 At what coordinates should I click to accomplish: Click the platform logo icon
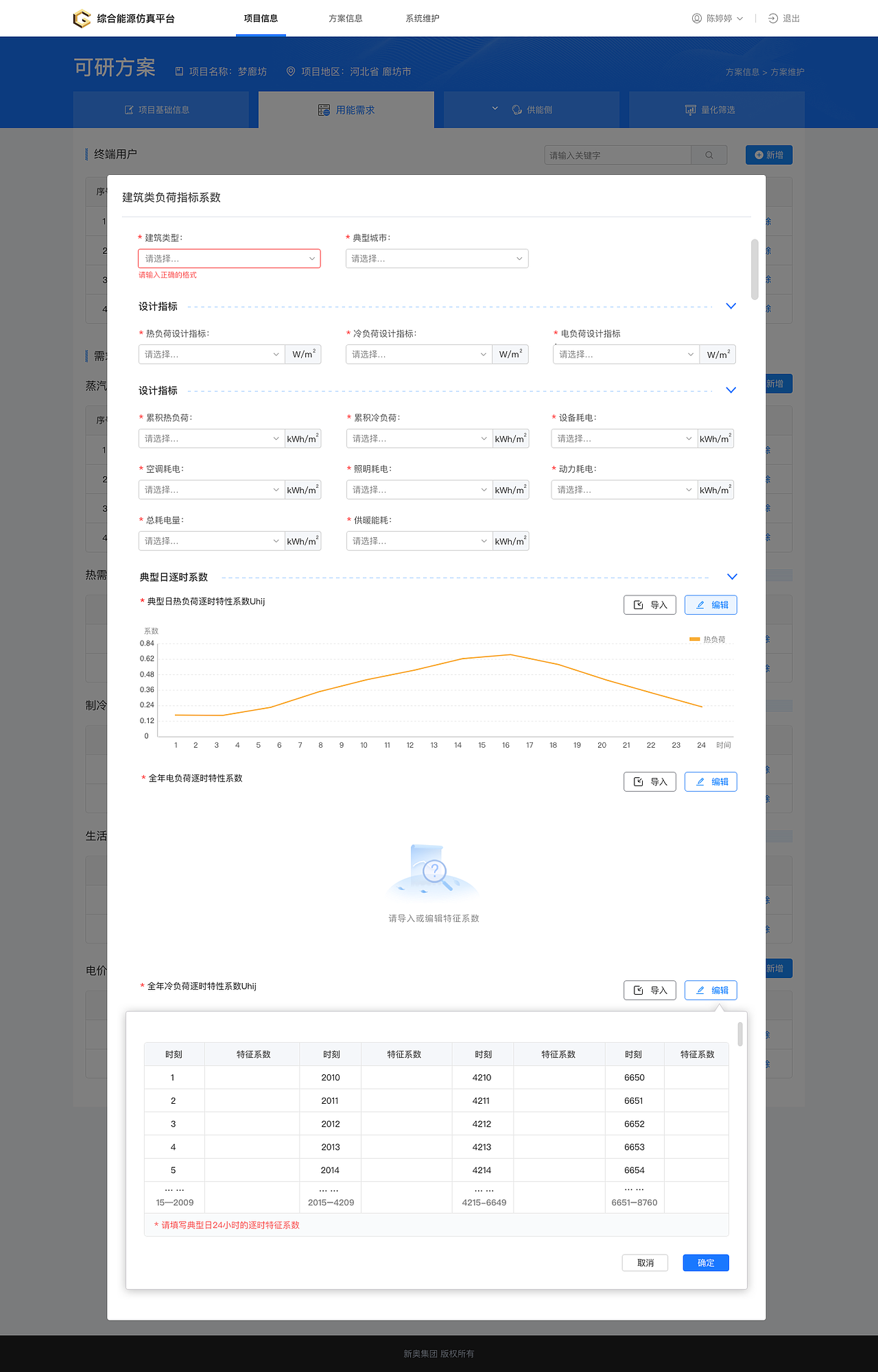point(82,19)
